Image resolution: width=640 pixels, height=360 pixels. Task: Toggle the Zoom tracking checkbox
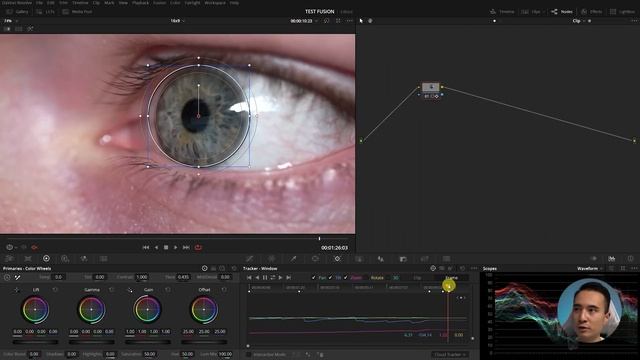point(346,278)
